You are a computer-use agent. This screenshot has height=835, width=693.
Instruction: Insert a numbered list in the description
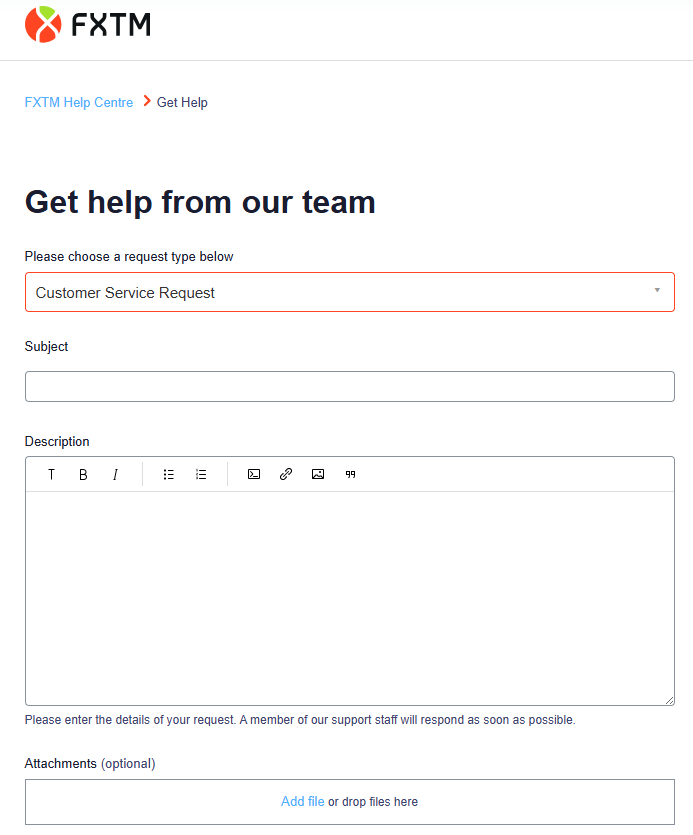coord(201,474)
